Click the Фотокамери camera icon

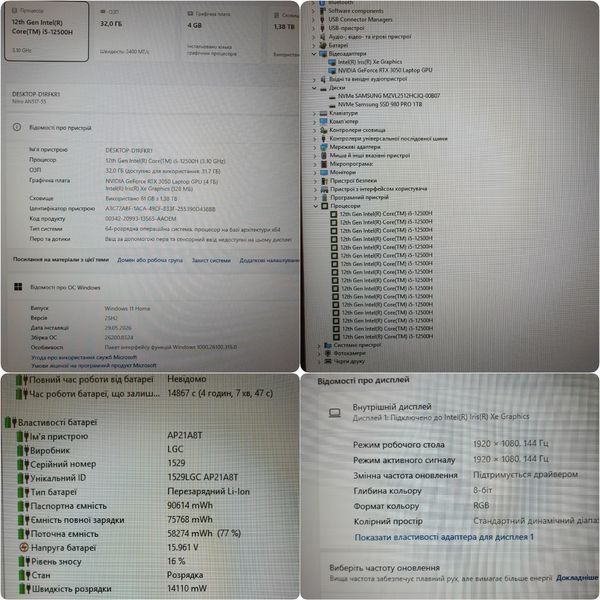[x=328, y=354]
